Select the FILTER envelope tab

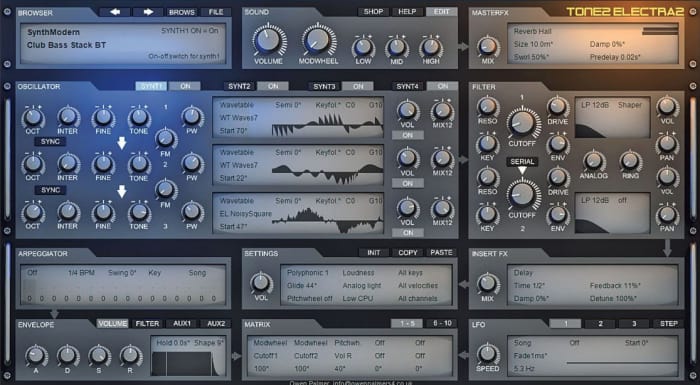coord(147,323)
